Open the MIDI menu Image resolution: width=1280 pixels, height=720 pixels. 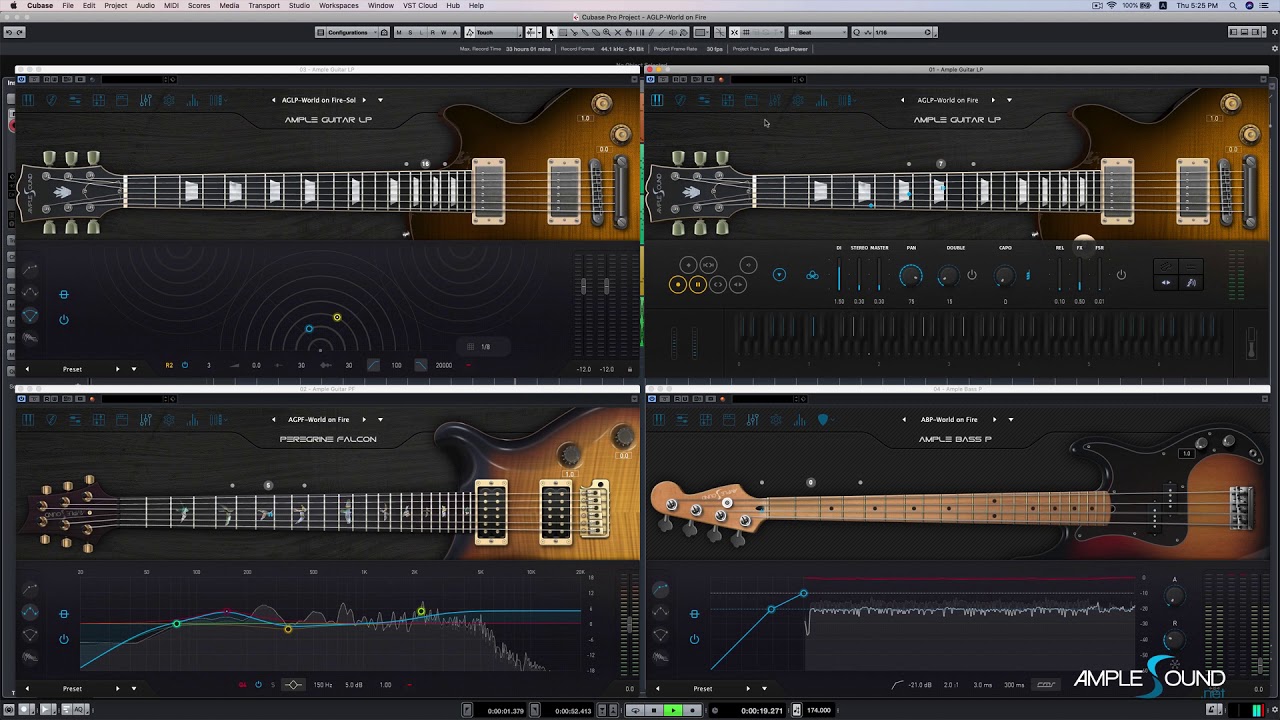pyautogui.click(x=171, y=5)
